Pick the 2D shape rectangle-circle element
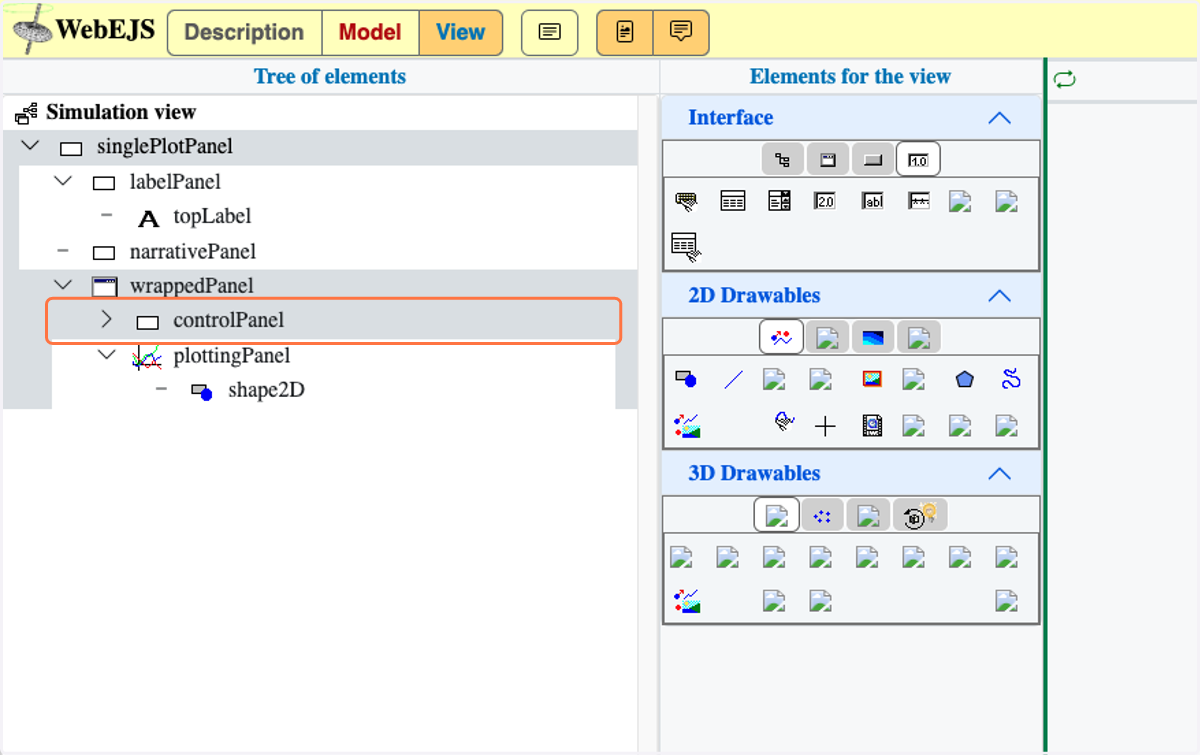Screen dimensions: 1200x755 pyautogui.click(x=685, y=379)
